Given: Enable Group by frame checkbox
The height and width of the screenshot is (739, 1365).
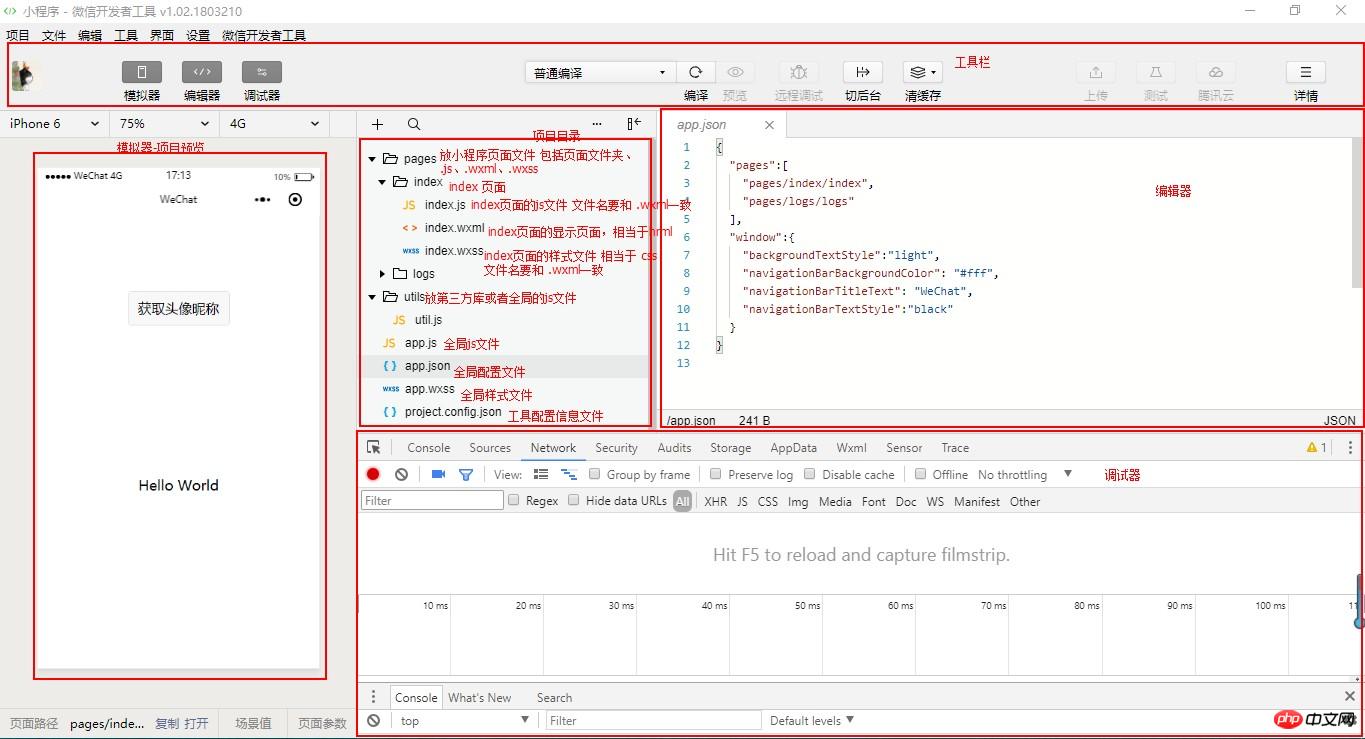Looking at the screenshot, I should [595, 474].
